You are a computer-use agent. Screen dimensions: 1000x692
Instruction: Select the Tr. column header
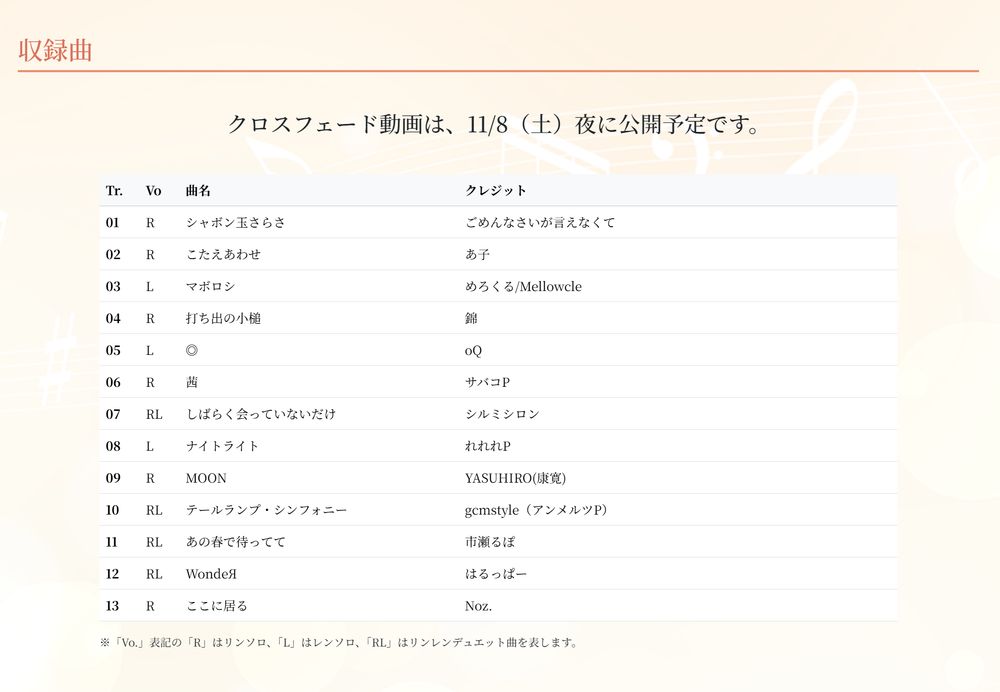[x=114, y=191]
